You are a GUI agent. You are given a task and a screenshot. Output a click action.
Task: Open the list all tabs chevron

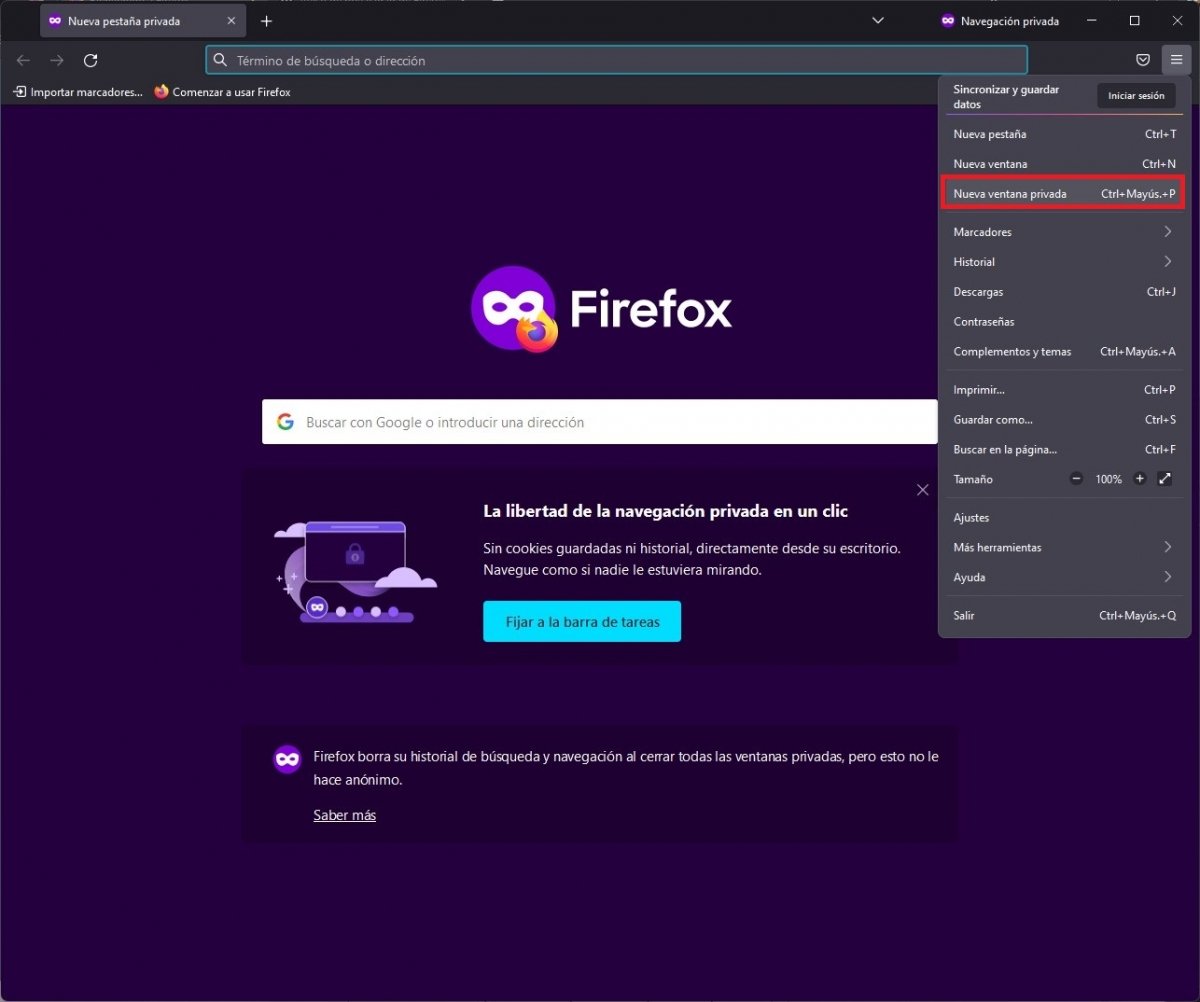pyautogui.click(x=878, y=21)
